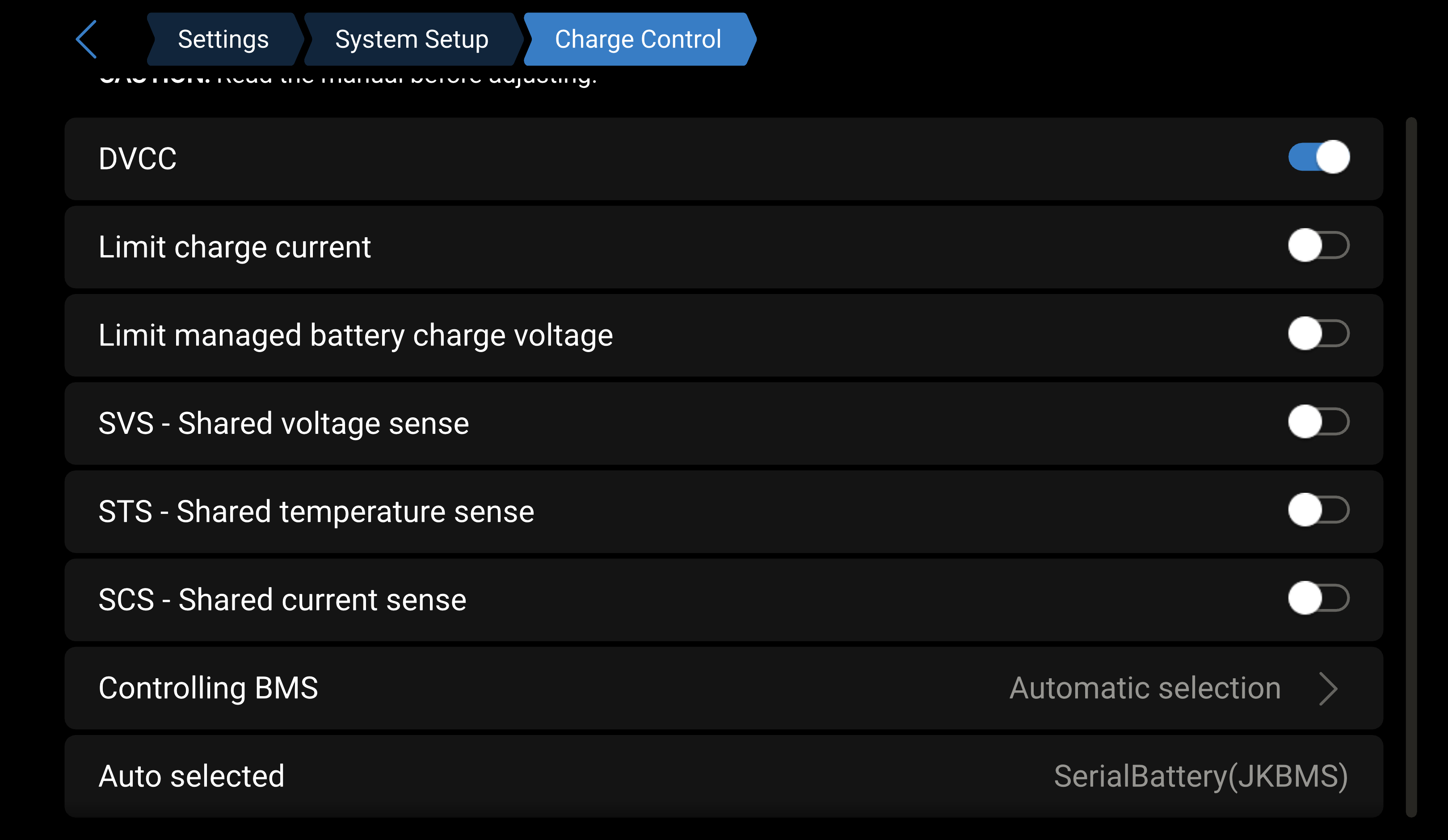Turn on Limit managed battery charge voltage

pos(1319,334)
